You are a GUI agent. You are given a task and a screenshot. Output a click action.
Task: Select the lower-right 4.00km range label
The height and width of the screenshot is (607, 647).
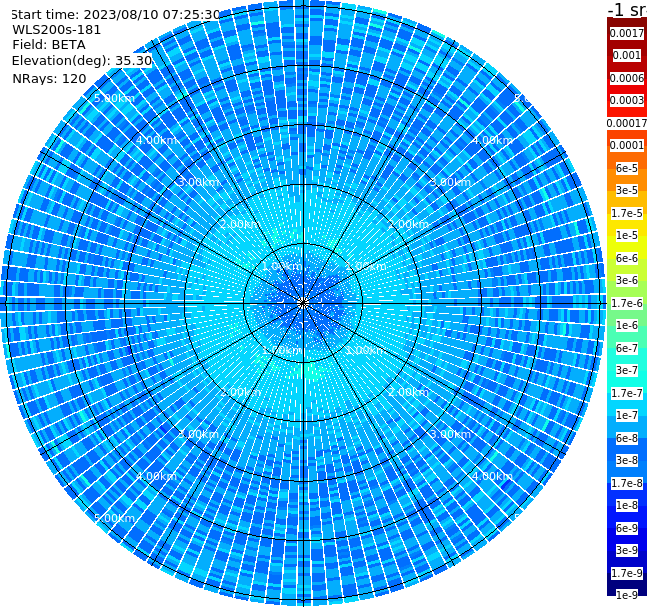[492, 476]
